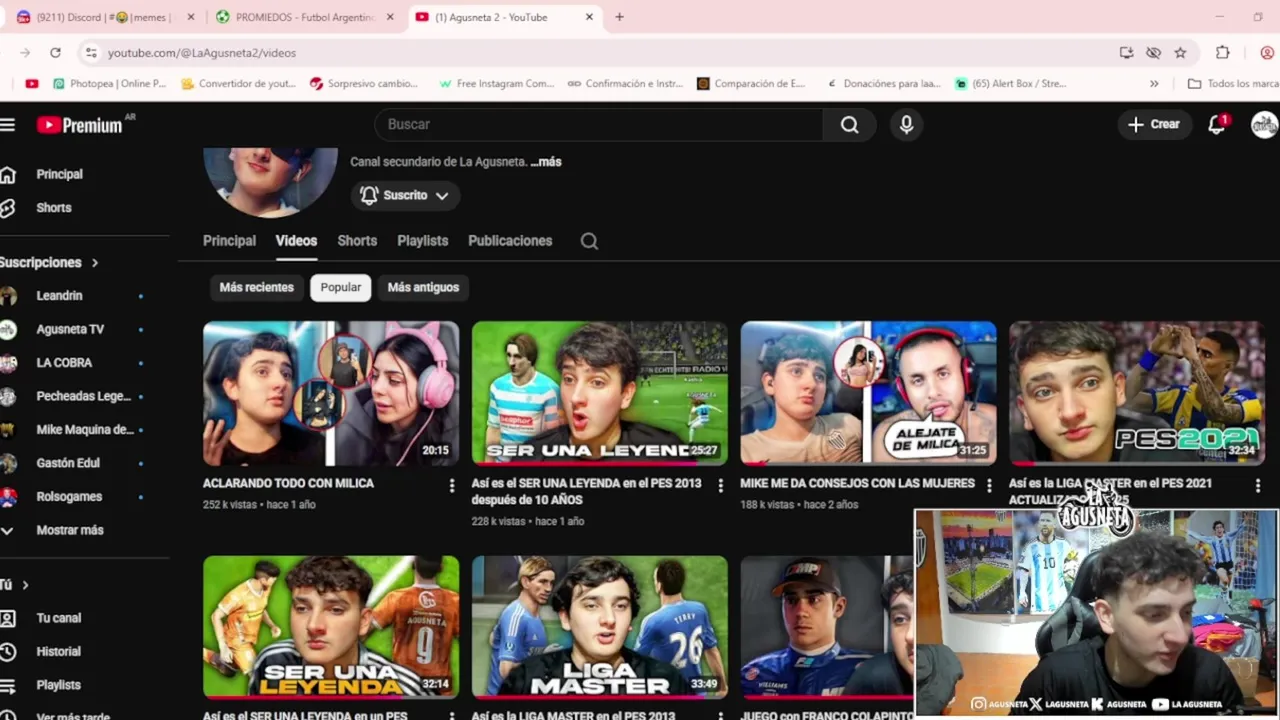Open the account avatar menu

pyautogui.click(x=1264, y=124)
